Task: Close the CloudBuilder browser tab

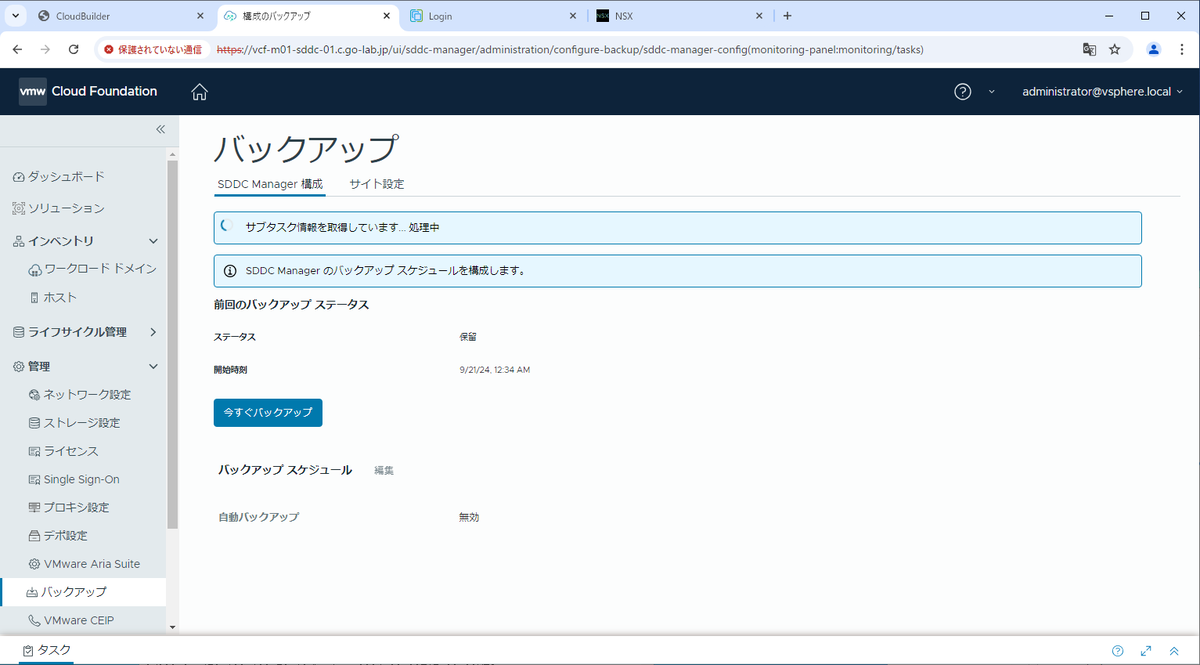Action: (x=200, y=16)
